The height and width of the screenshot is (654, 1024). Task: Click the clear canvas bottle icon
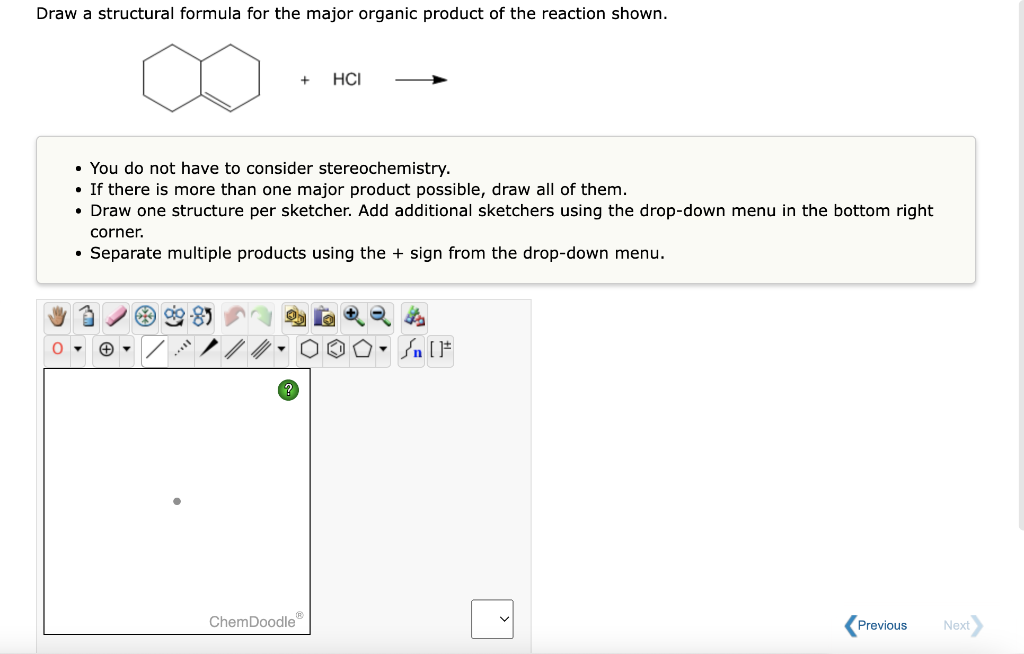click(86, 317)
